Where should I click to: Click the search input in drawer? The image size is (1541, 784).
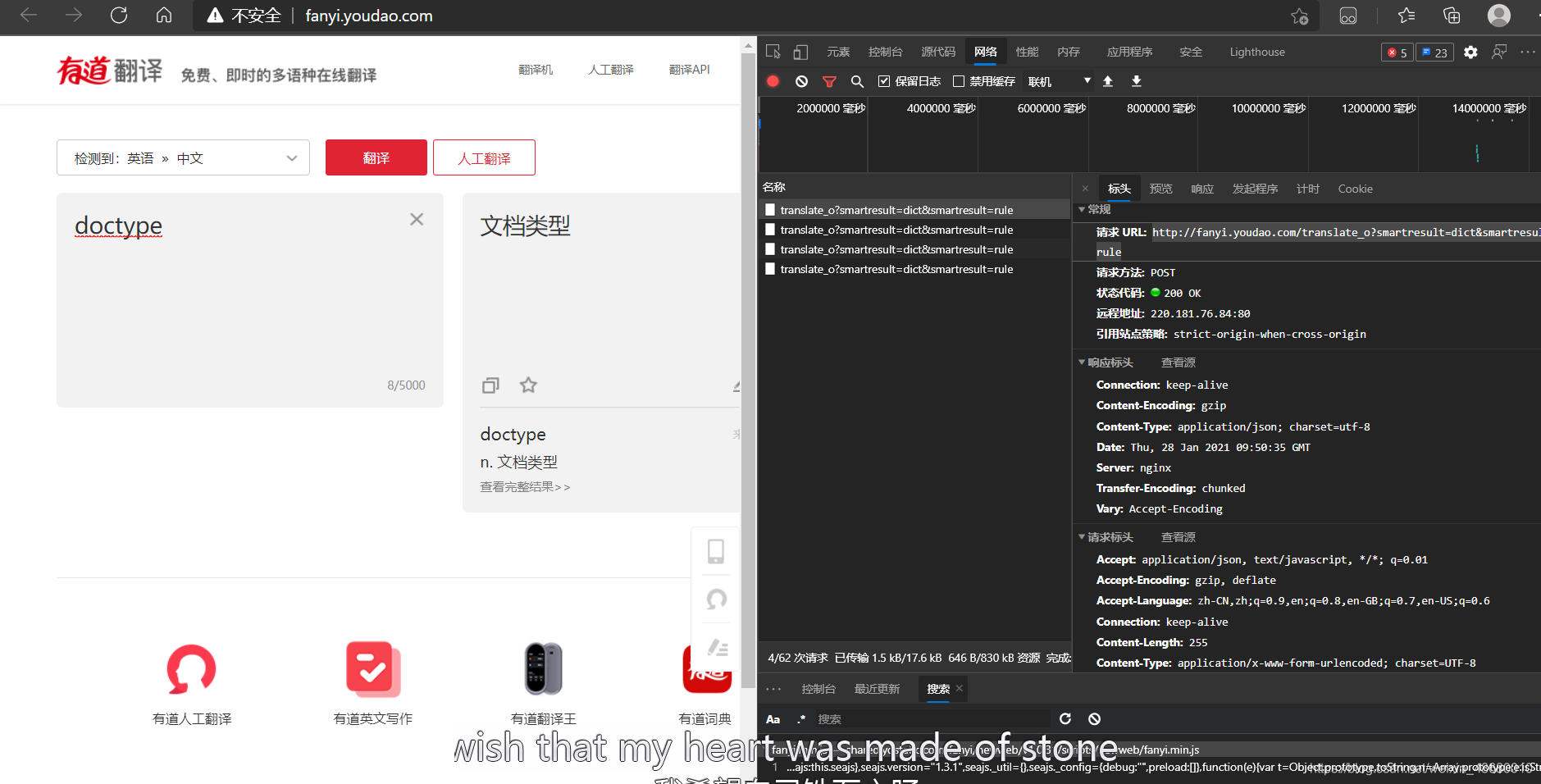[932, 719]
